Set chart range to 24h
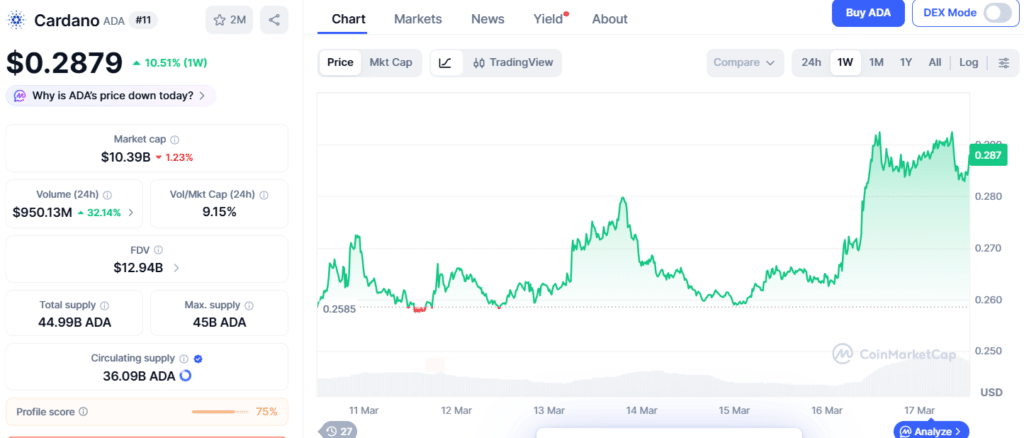Viewport: 1024px width, 438px height. [x=811, y=63]
